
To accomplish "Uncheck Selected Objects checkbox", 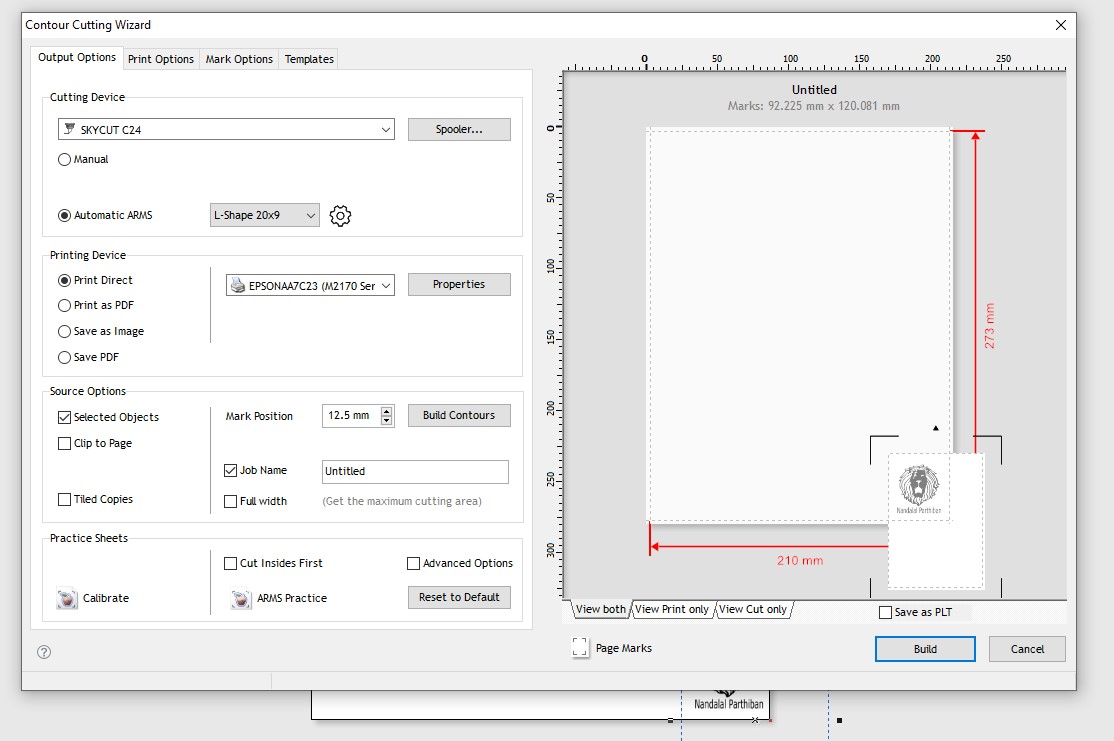I will coord(65,417).
